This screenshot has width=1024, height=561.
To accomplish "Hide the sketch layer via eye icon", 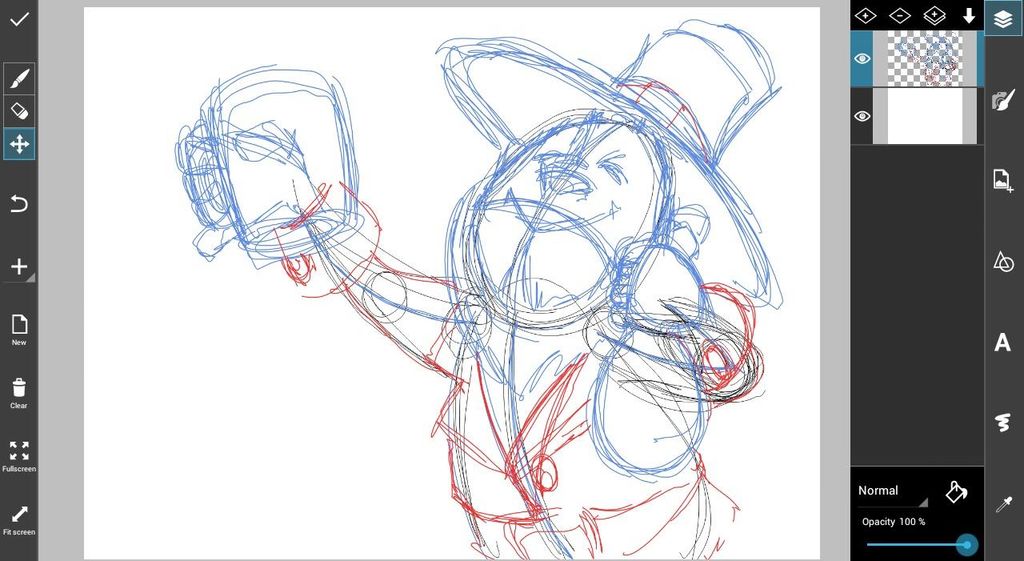I will click(862, 59).
